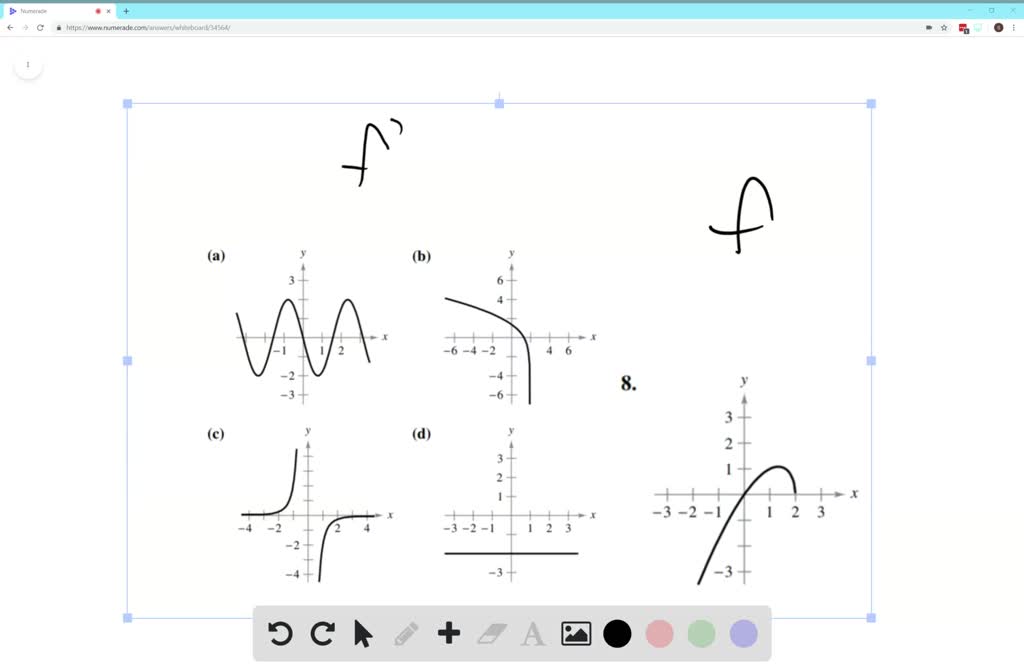
Task: Insert an image with the image tool
Action: coord(575,634)
